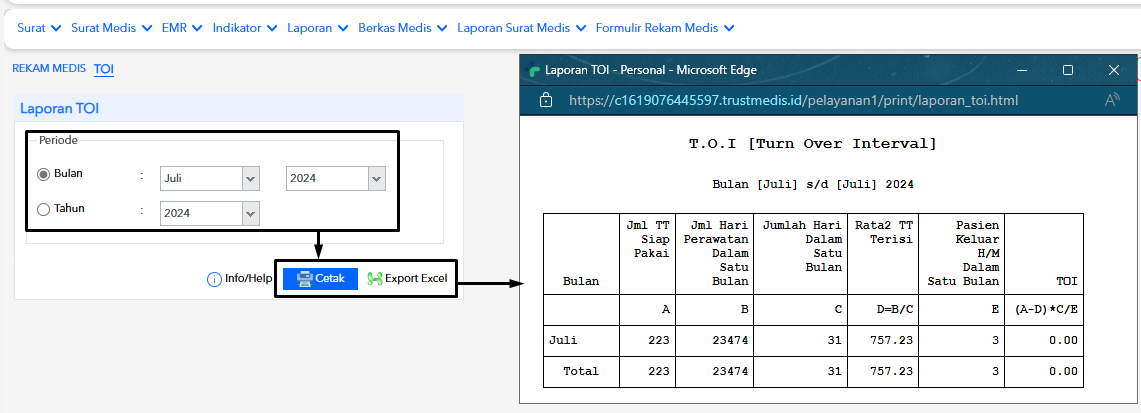1141x413 pixels.
Task: Click the Cetak print button
Action: [x=320, y=278]
